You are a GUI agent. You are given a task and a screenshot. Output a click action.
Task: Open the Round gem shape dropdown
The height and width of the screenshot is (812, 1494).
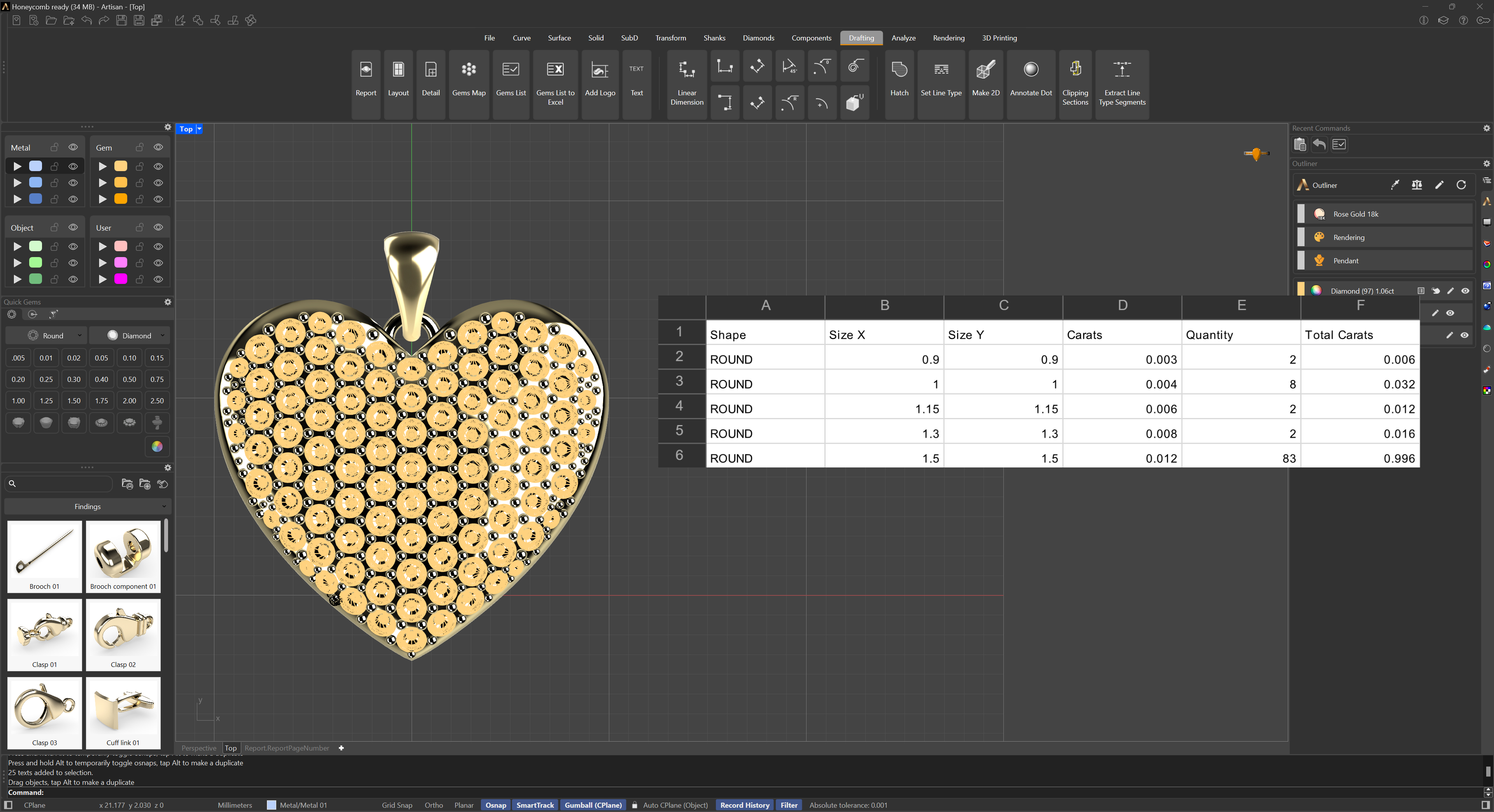[46, 336]
